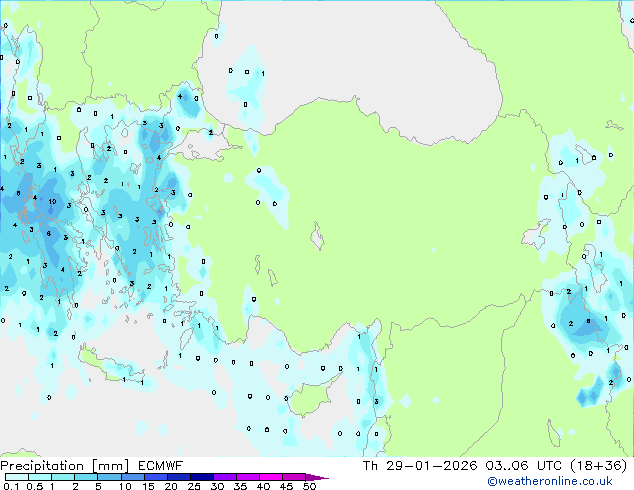The height and width of the screenshot is (490, 634).
Task: Click the '25' legend scale label
Action: 194,486
